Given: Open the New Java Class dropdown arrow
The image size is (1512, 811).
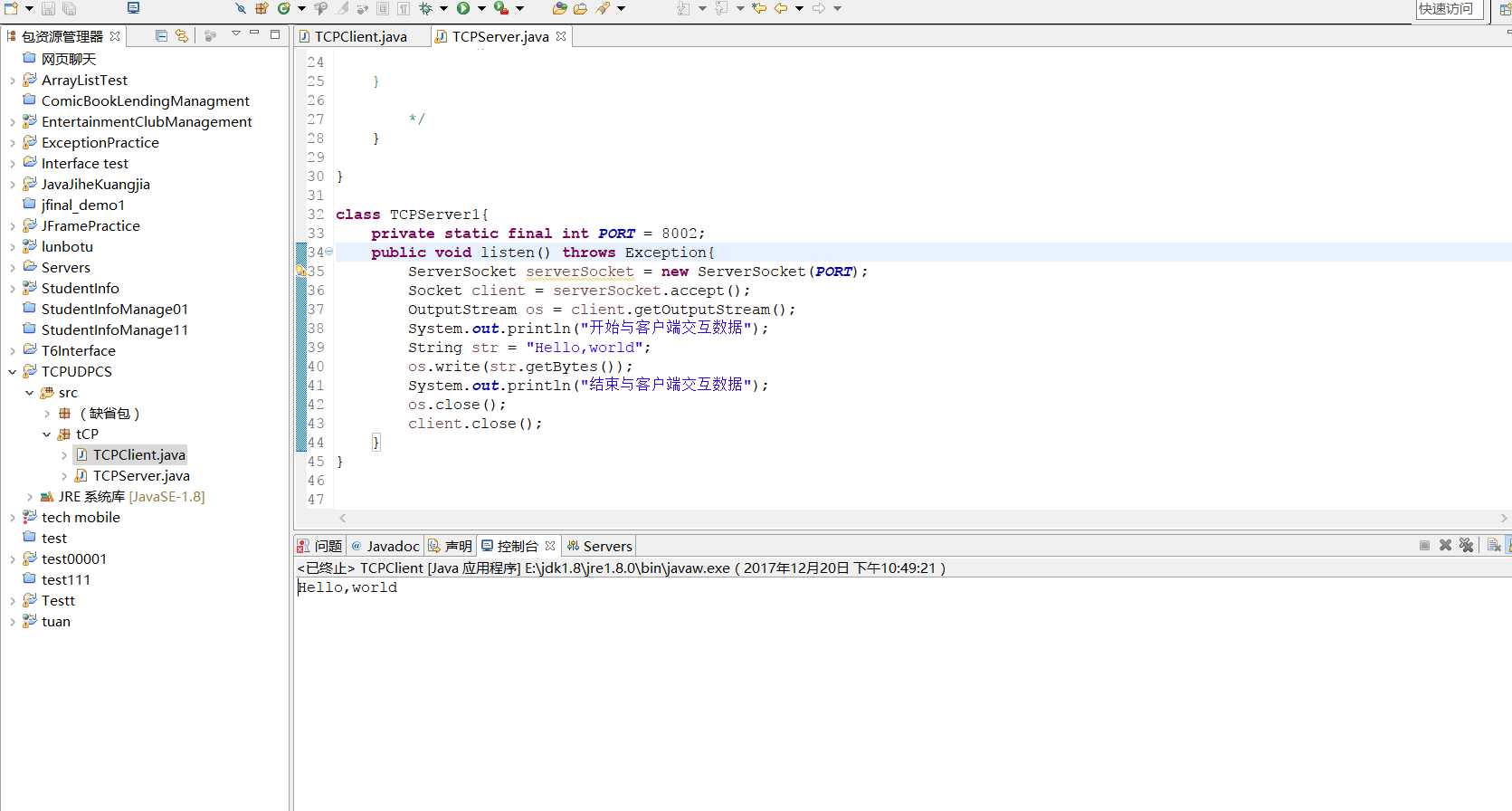Looking at the screenshot, I should 301,8.
